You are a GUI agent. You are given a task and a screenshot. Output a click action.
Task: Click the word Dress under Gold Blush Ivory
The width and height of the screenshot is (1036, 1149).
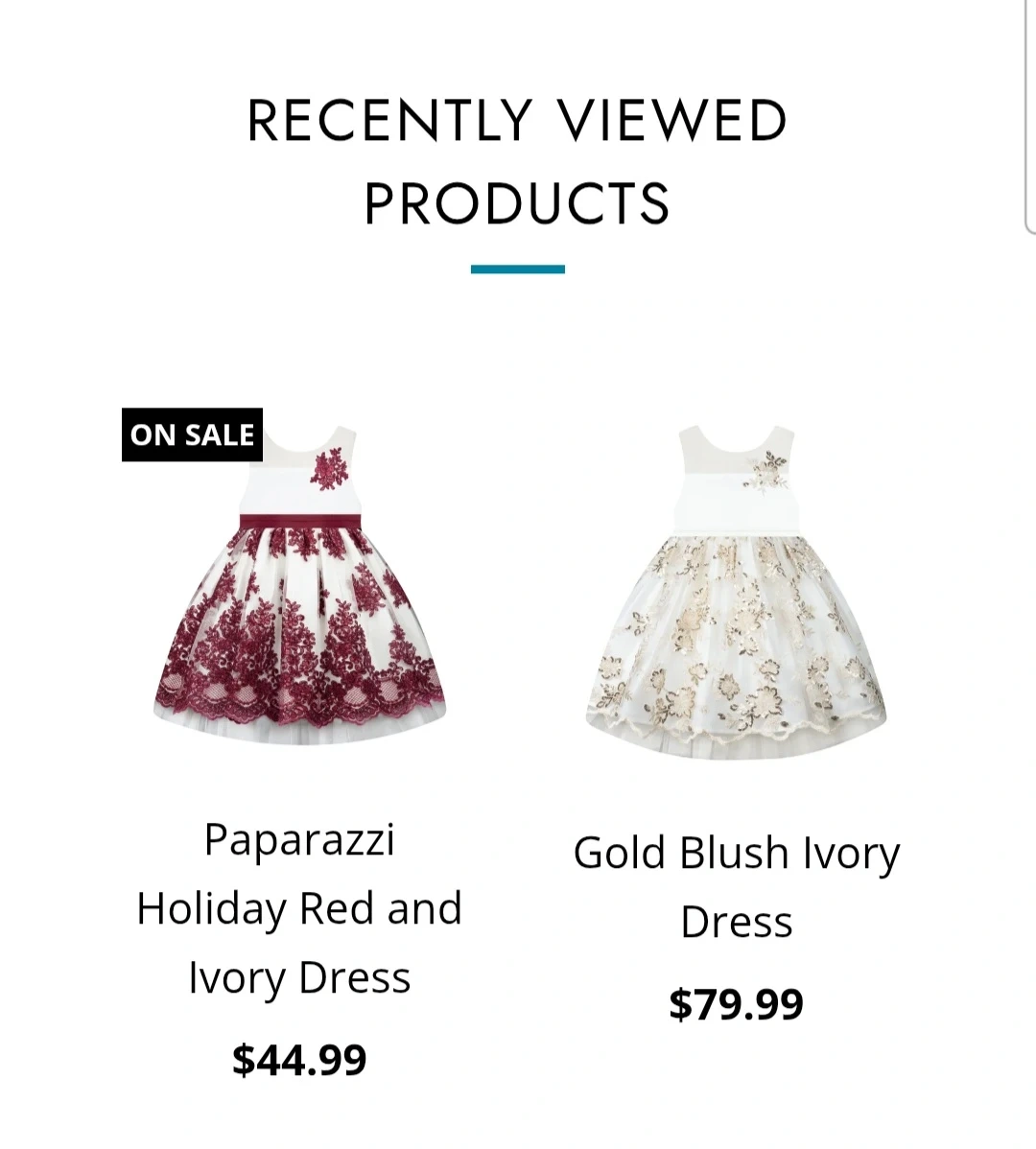(737, 922)
